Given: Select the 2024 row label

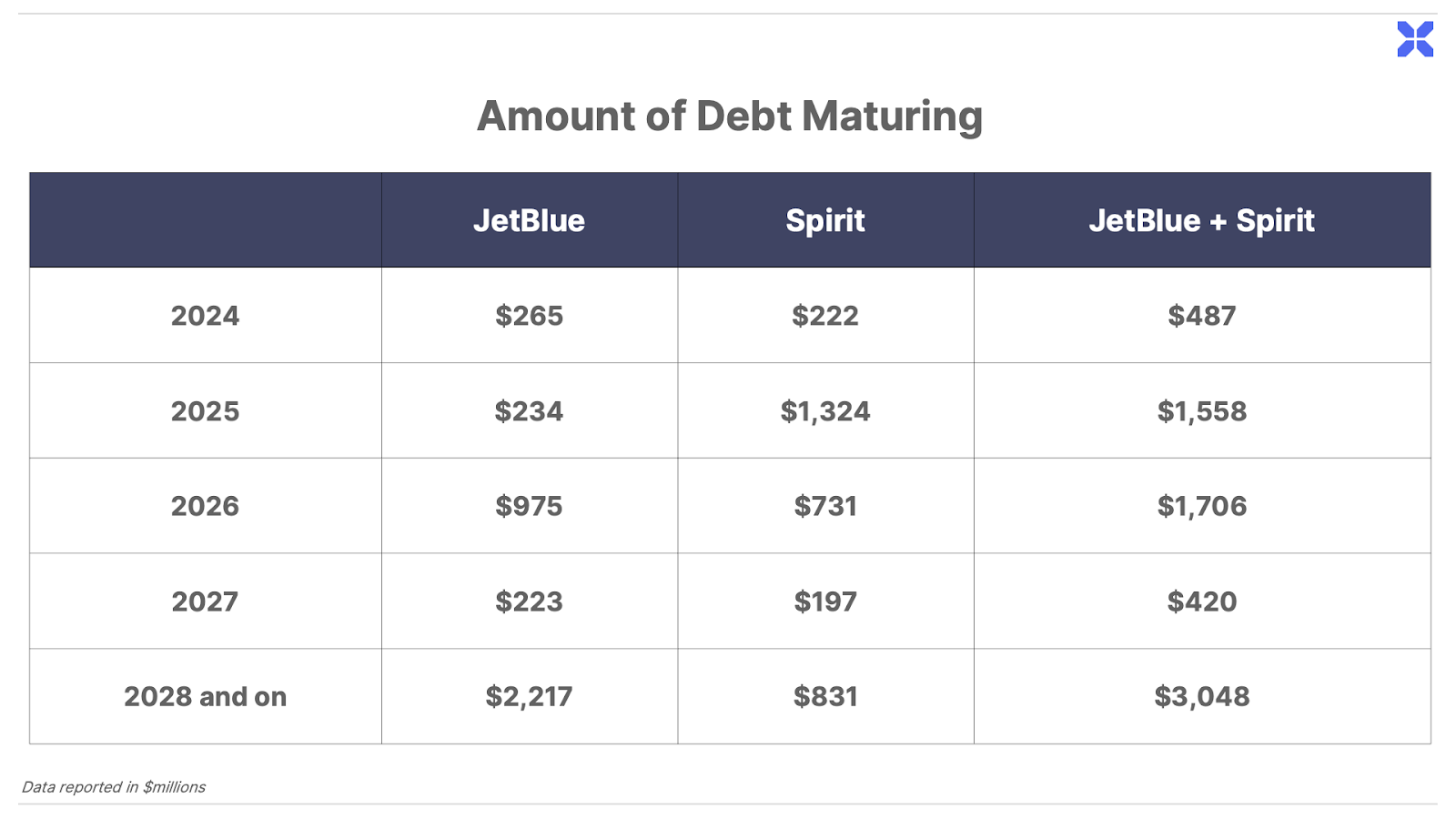Looking at the screenshot, I should (x=205, y=316).
